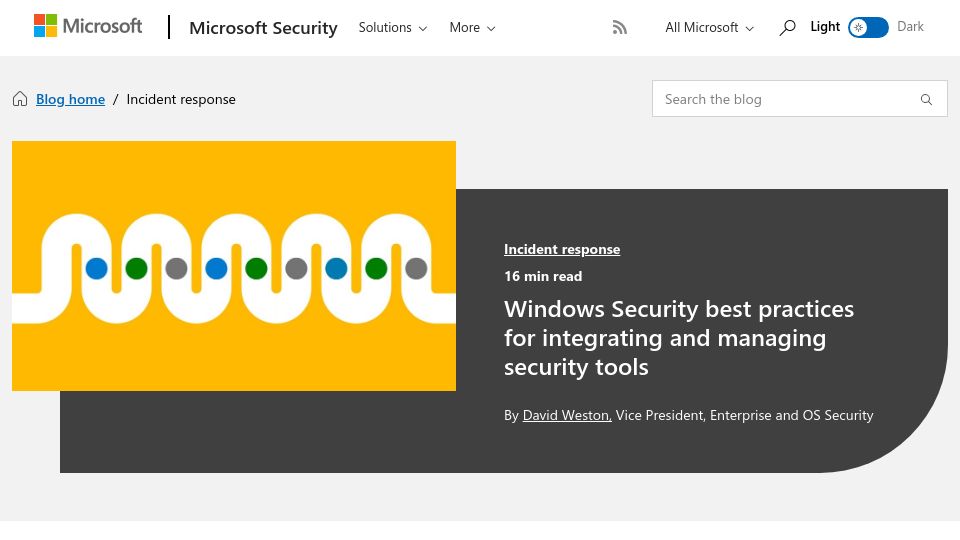
Task: Click the Microsoft logo
Action: (x=88, y=26)
